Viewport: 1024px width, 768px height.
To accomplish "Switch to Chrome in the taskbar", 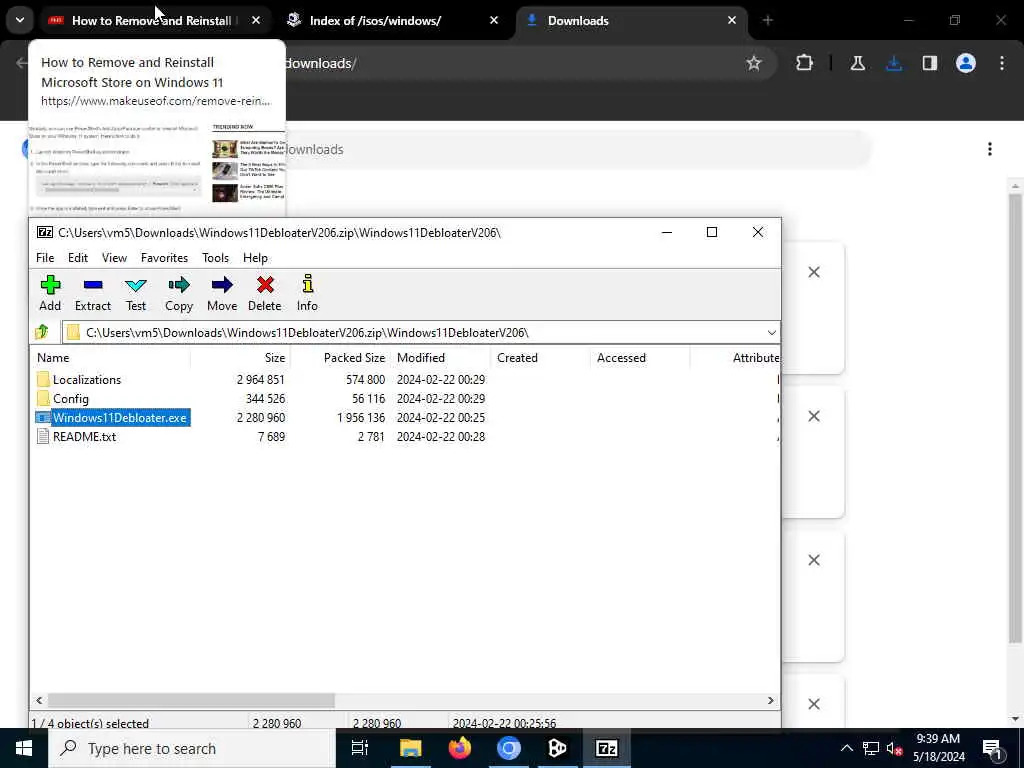I will pyautogui.click(x=509, y=748).
